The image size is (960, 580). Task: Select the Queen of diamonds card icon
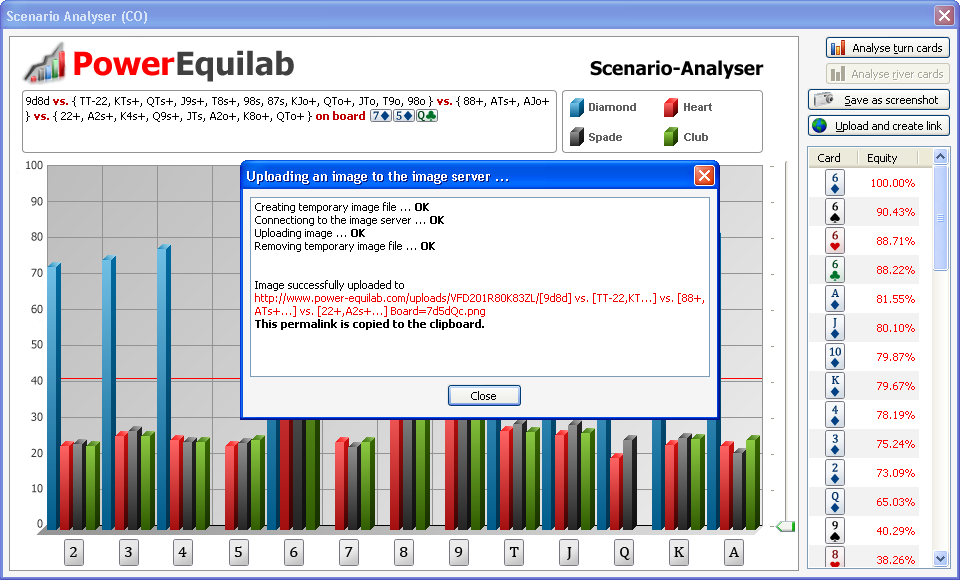tap(835, 502)
